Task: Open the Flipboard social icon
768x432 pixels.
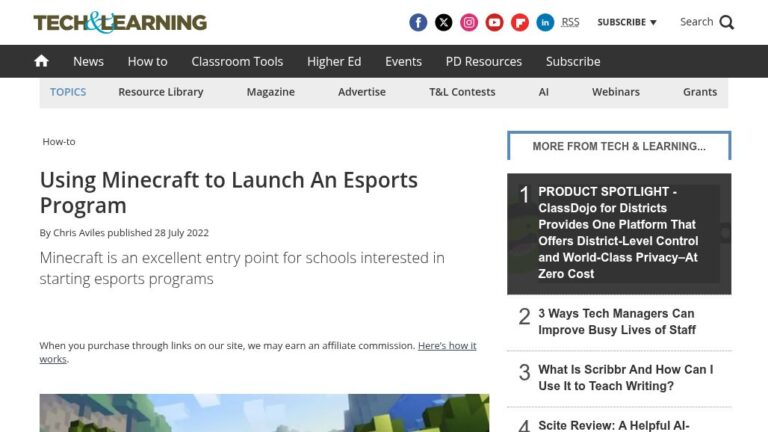Action: click(520, 23)
